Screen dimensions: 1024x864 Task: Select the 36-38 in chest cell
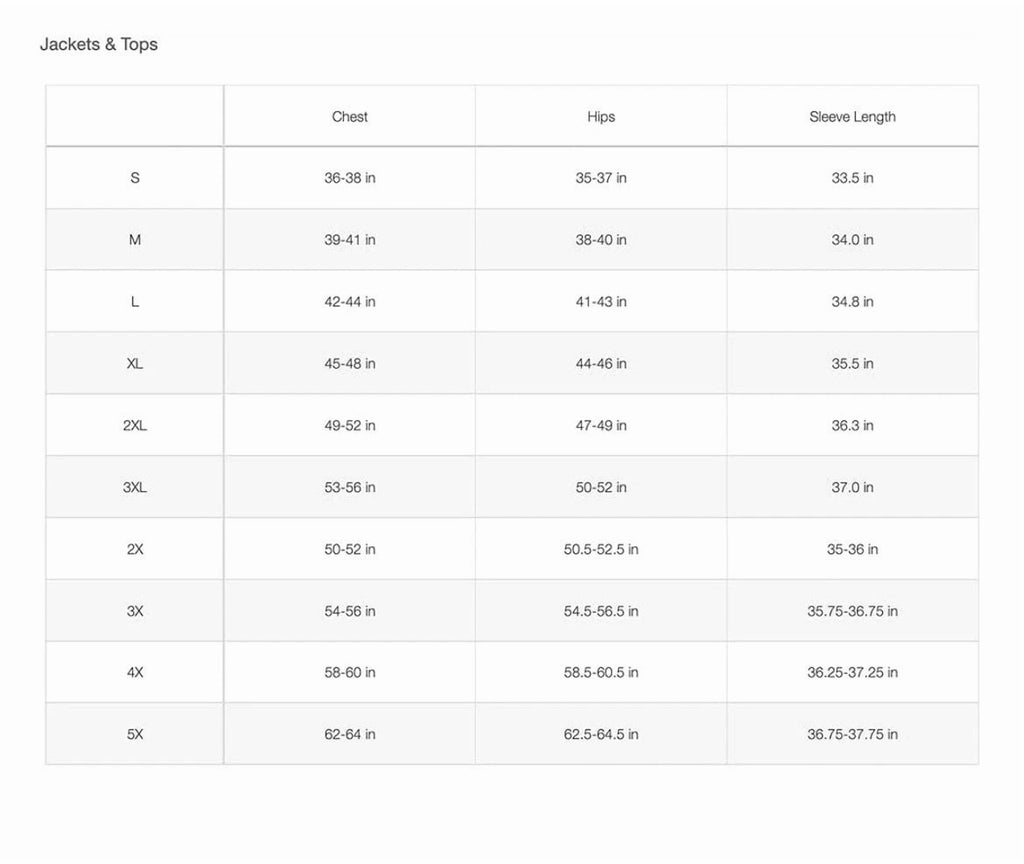click(349, 178)
